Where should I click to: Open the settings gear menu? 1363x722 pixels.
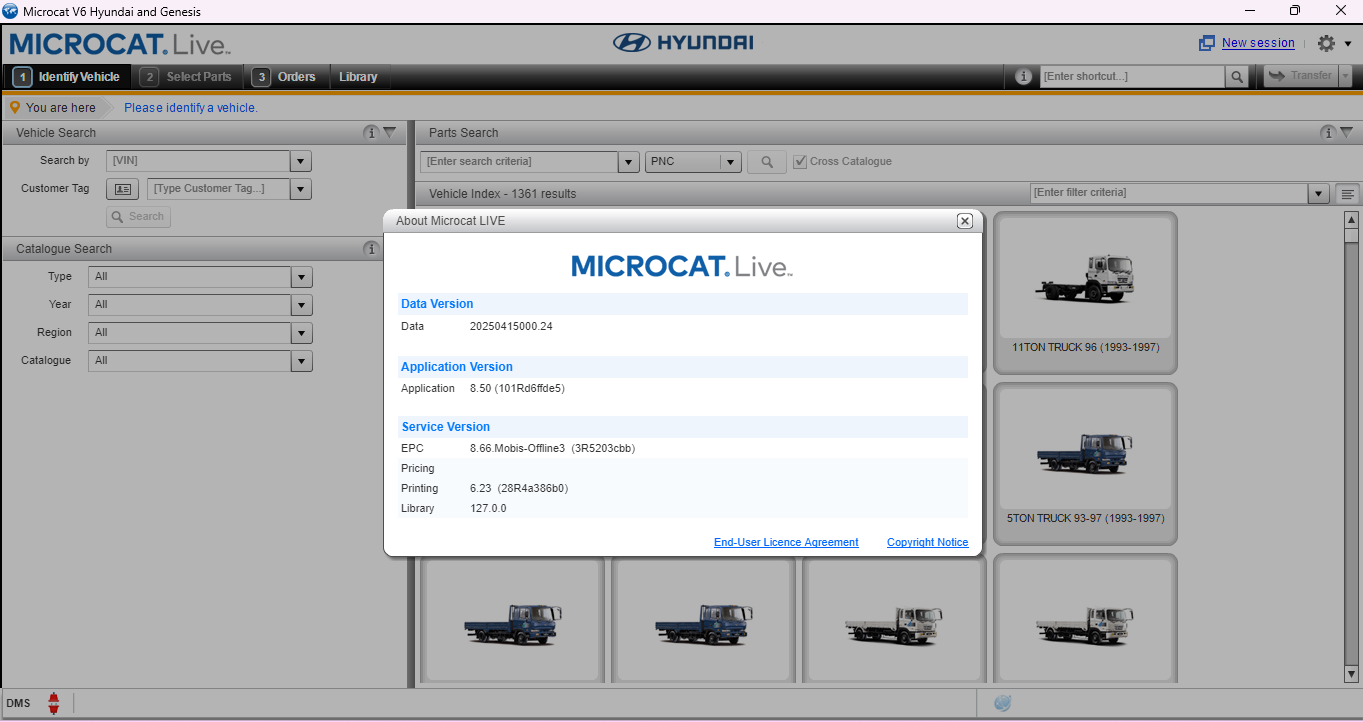tap(1326, 43)
